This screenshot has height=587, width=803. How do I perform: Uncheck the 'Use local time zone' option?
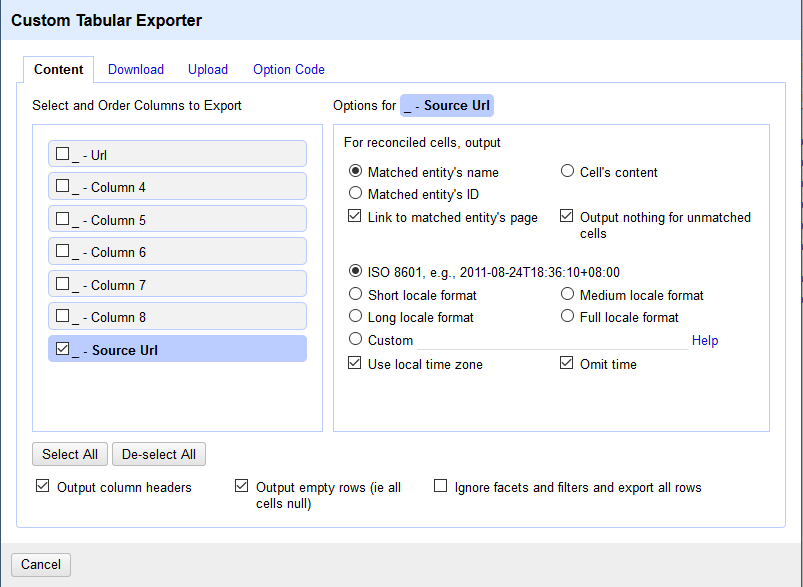tap(355, 362)
